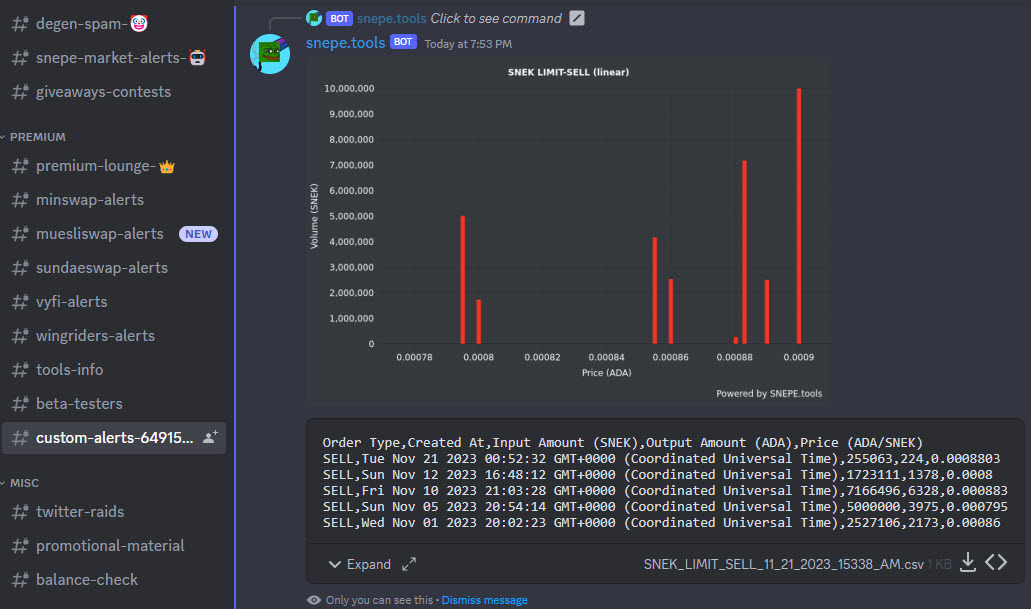The width and height of the screenshot is (1031, 609).
Task: Click the CSV row dated Nov 05 2023
Action: click(x=665, y=506)
